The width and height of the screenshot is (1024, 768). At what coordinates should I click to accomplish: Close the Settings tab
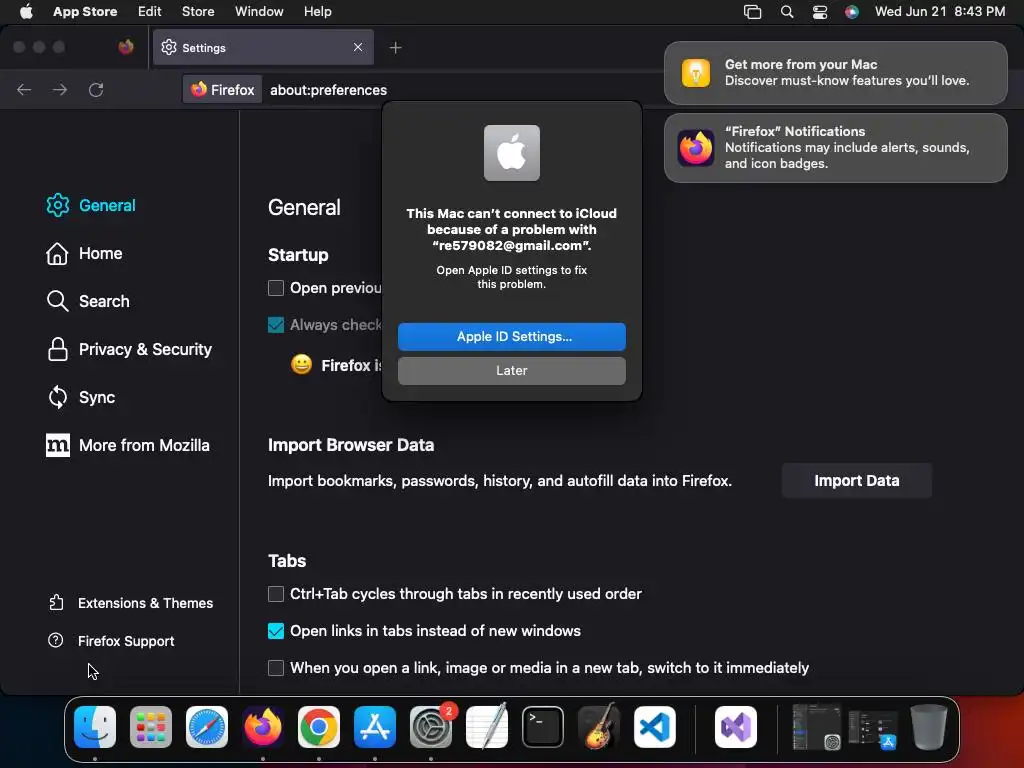pos(358,47)
